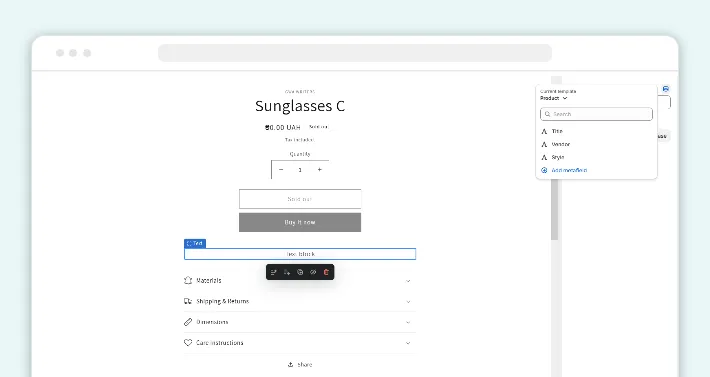
Task: Select the highlighted Text block
Action: click(300, 254)
